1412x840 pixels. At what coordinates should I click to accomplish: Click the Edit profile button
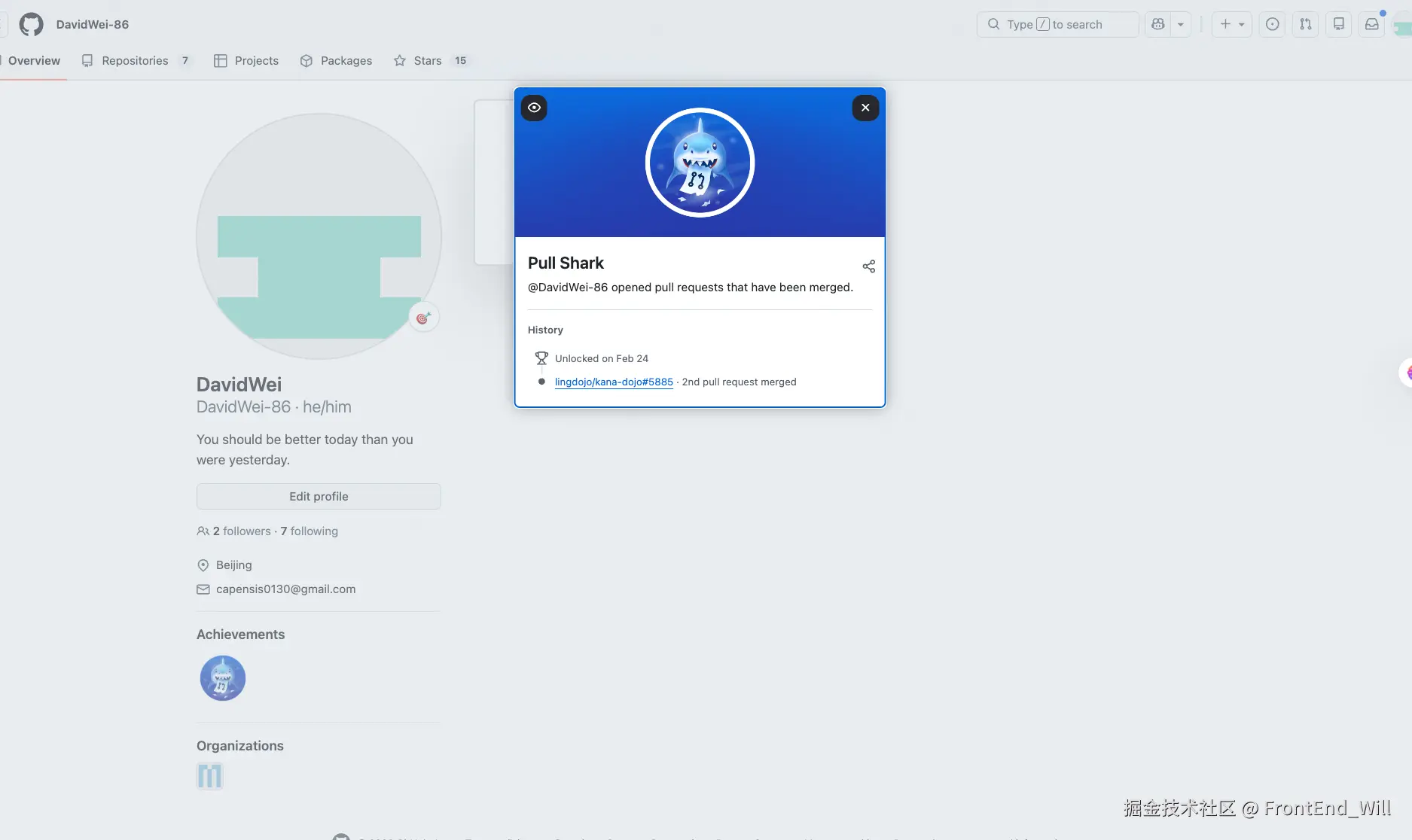(x=319, y=496)
